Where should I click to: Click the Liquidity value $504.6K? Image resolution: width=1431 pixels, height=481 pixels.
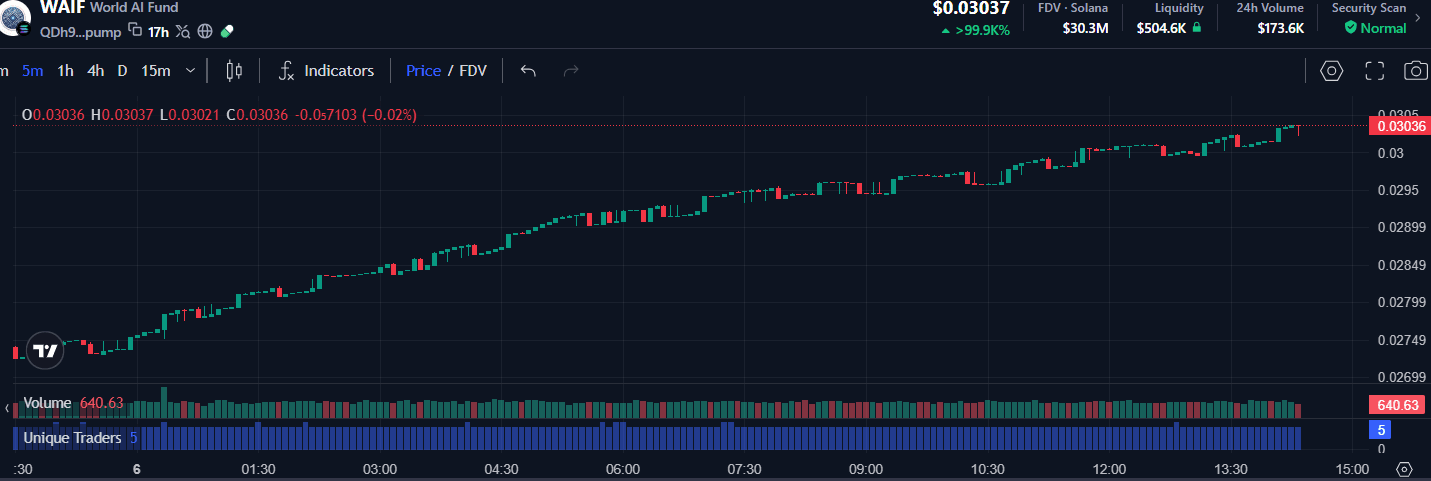click(x=1161, y=28)
